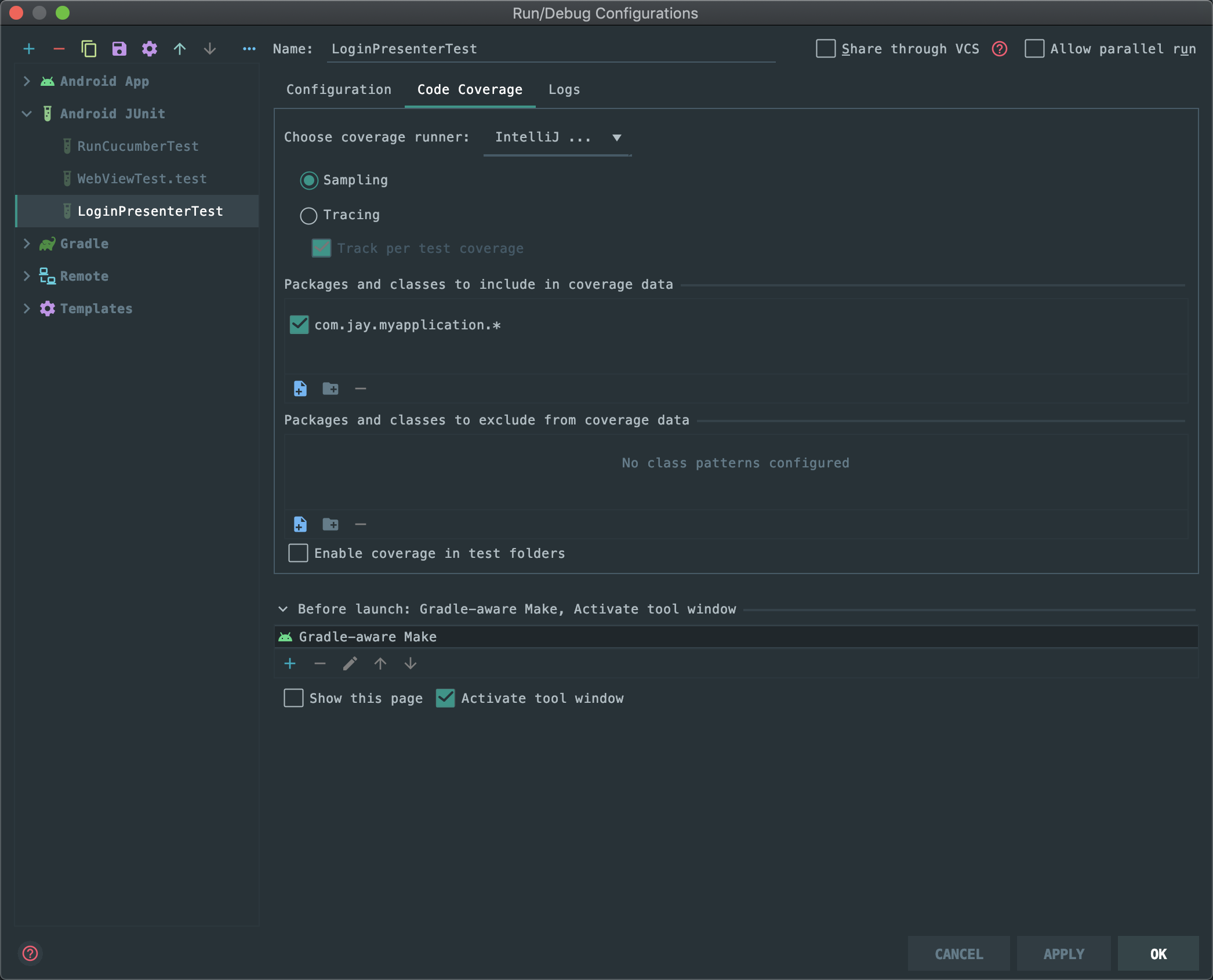Expand the Gradle configurations node
This screenshot has height=980, width=1213.
[x=27, y=244]
